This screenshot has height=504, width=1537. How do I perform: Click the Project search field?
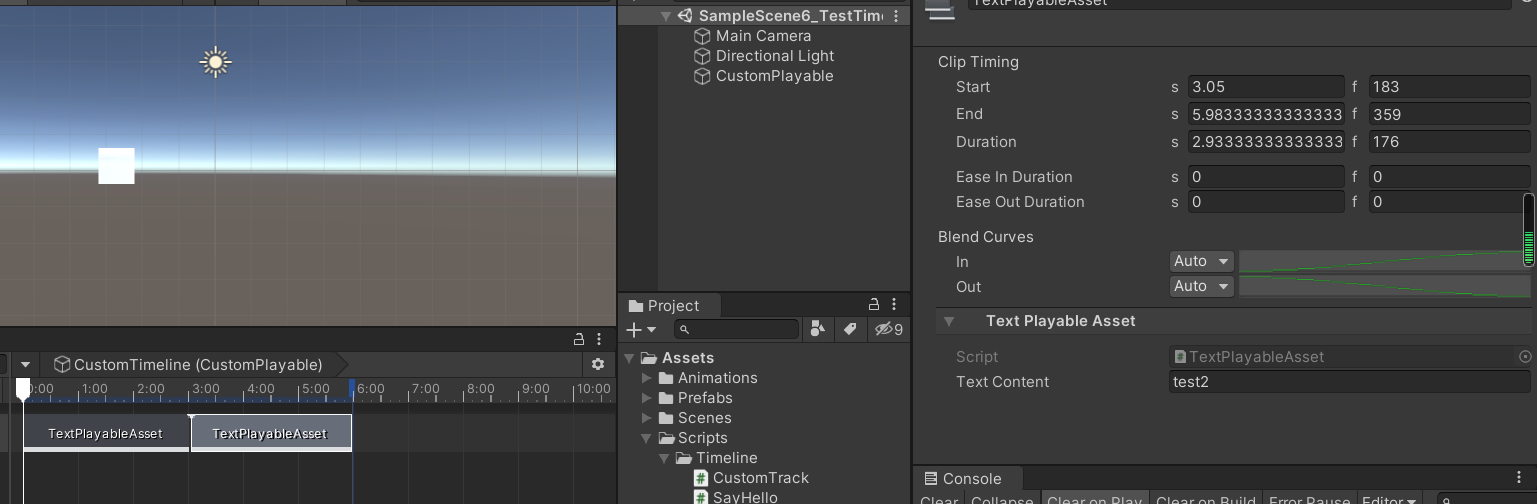736,329
